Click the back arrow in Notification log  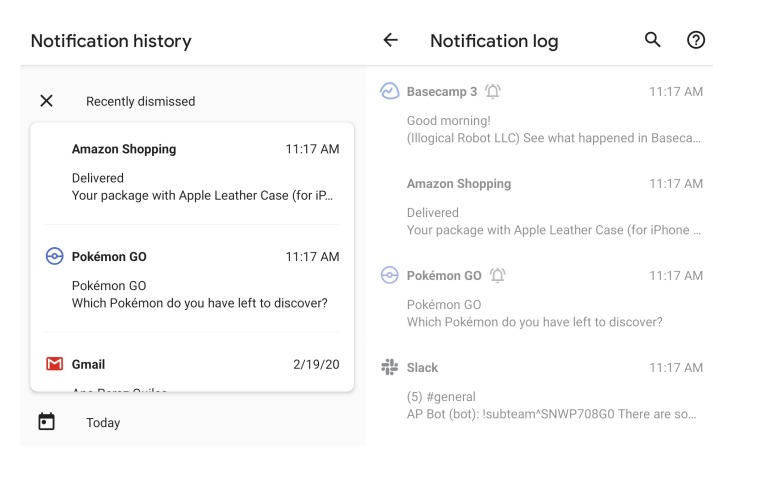[391, 40]
